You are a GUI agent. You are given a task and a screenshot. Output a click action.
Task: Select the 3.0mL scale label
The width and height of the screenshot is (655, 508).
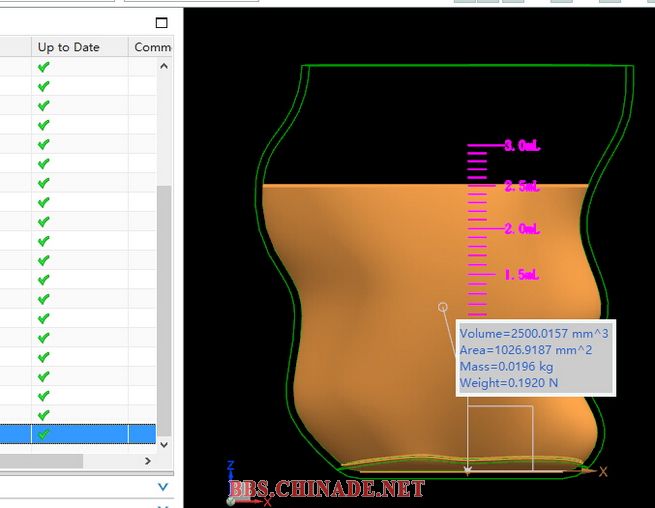pos(522,145)
